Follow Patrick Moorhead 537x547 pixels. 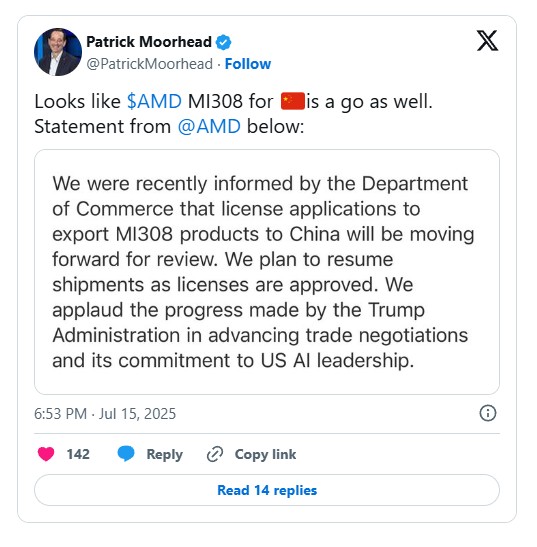click(x=248, y=64)
